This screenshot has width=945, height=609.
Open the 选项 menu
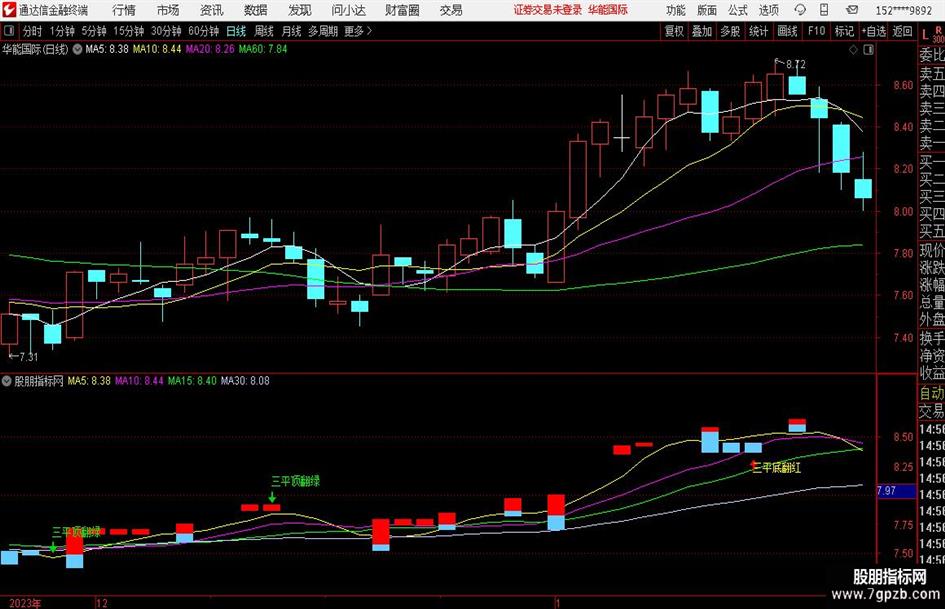pos(768,10)
